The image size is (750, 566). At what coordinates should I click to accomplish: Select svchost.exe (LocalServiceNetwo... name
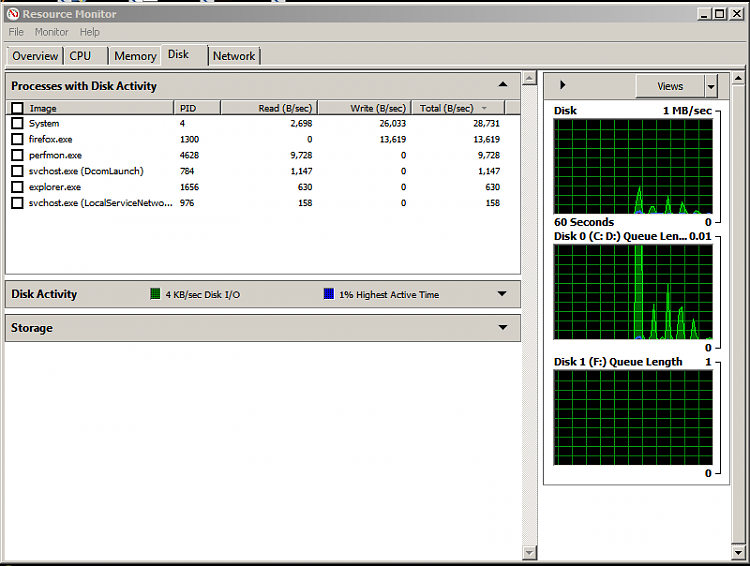point(100,203)
